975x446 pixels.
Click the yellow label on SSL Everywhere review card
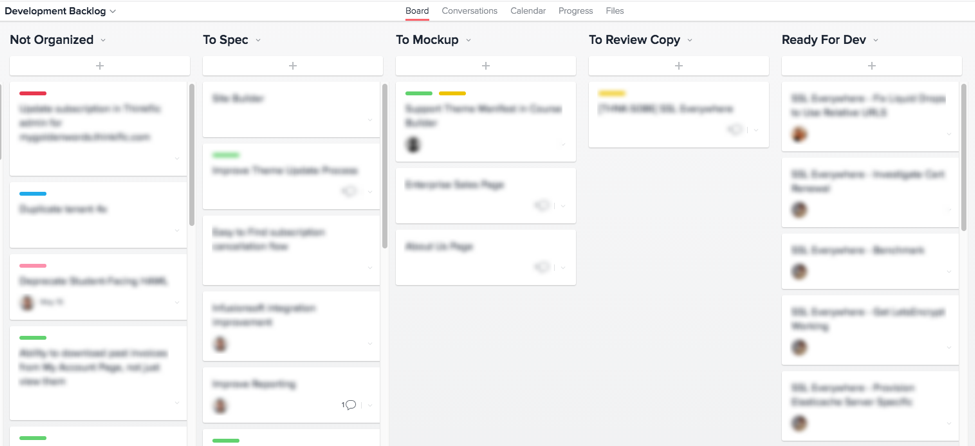[612, 93]
